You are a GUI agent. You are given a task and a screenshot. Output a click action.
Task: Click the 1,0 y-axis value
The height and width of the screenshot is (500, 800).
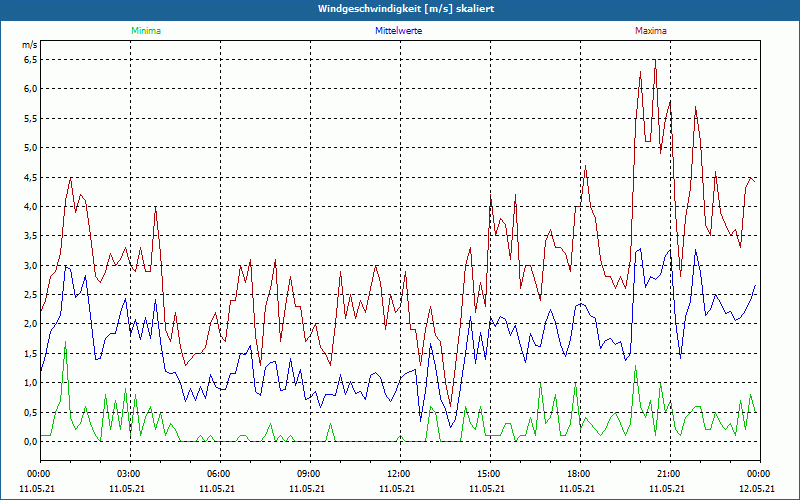(x=31, y=383)
